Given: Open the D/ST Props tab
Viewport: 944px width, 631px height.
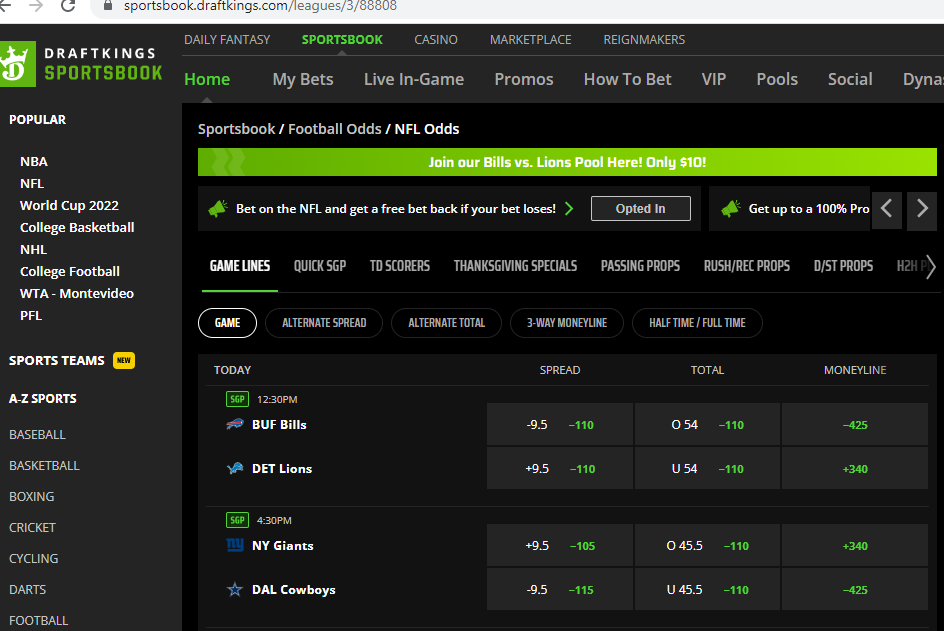Looking at the screenshot, I should click(843, 266).
